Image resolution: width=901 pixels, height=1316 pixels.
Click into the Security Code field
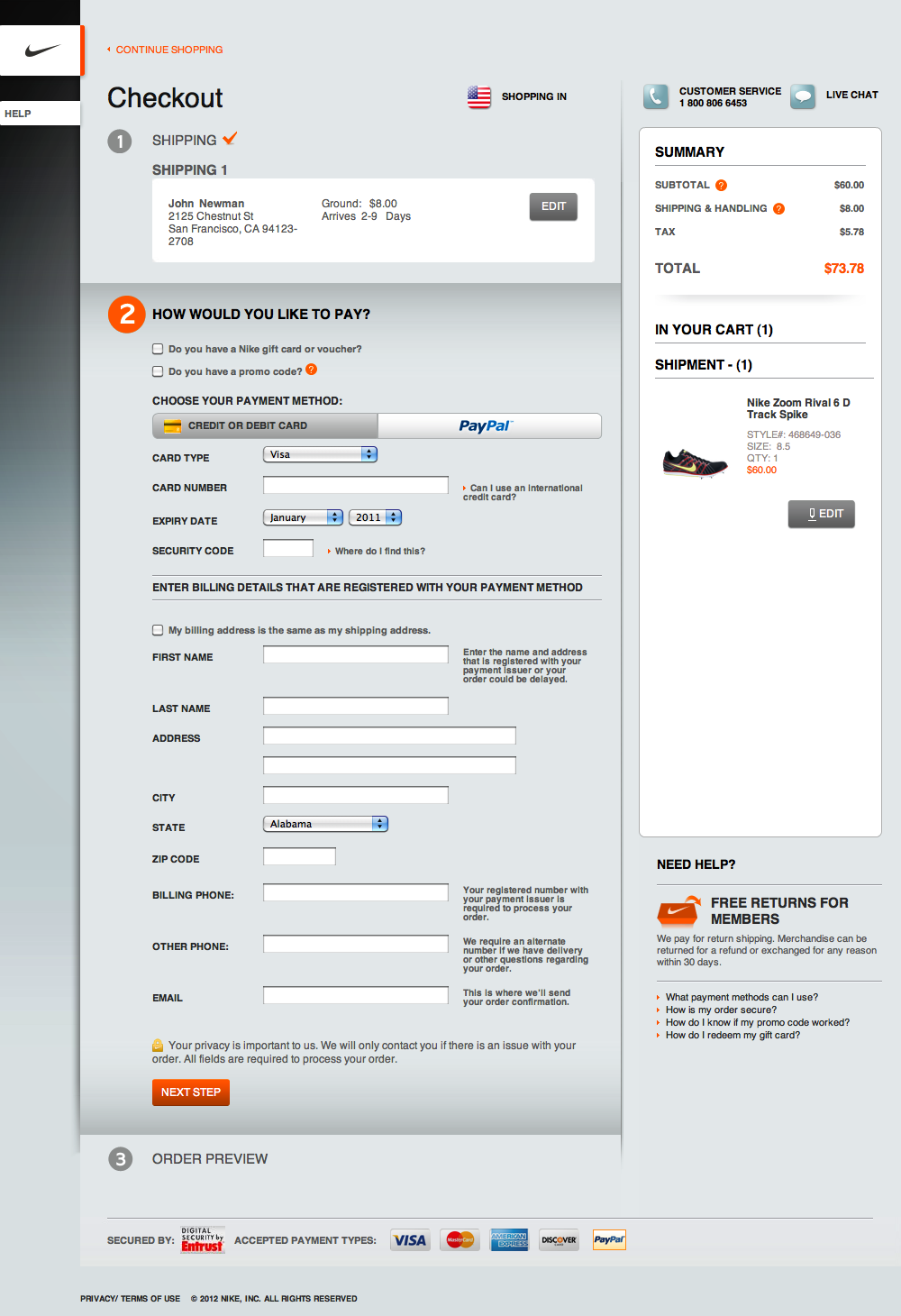tap(288, 548)
